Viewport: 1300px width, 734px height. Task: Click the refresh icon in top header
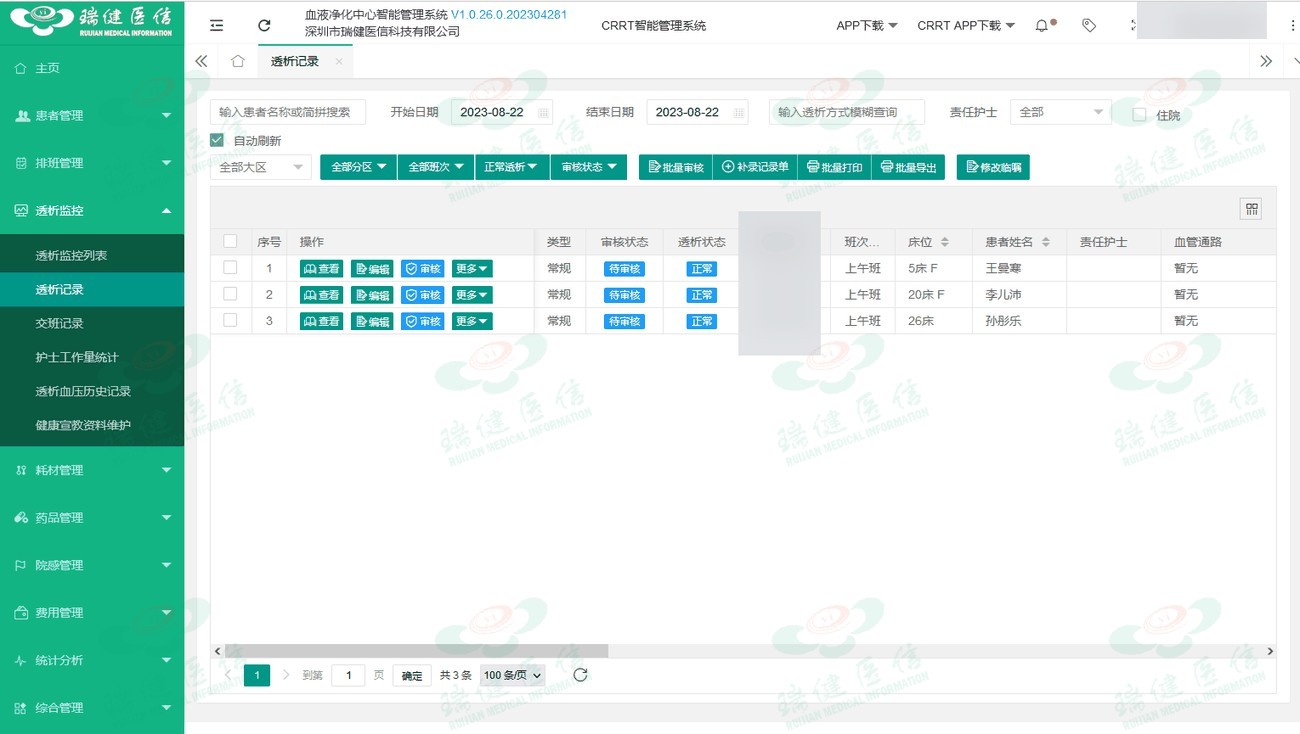pos(264,26)
